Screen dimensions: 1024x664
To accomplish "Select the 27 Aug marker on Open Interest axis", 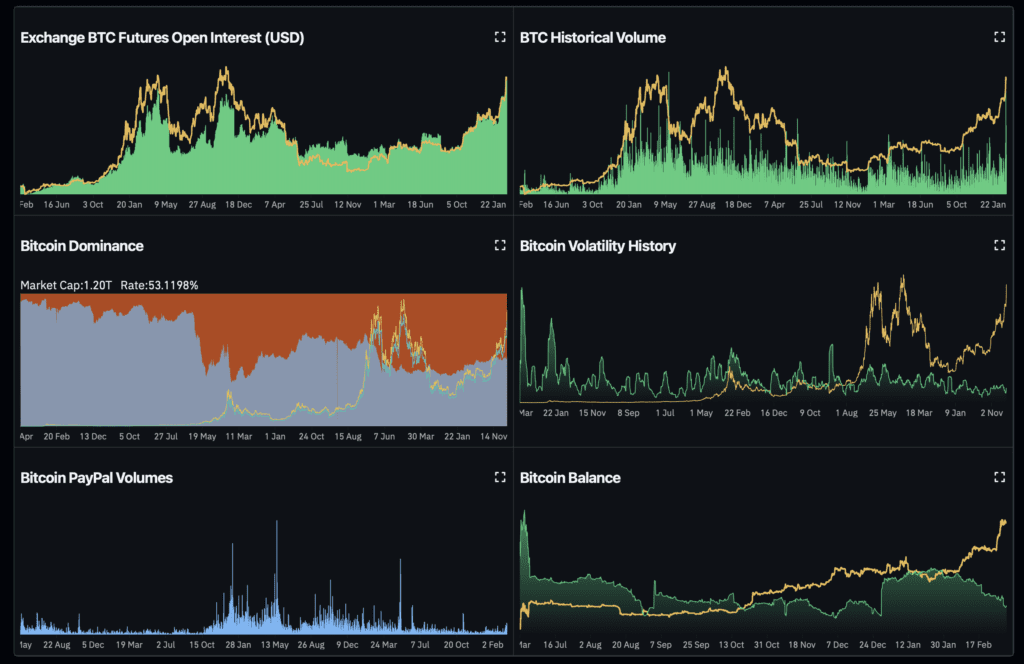I will [201, 204].
